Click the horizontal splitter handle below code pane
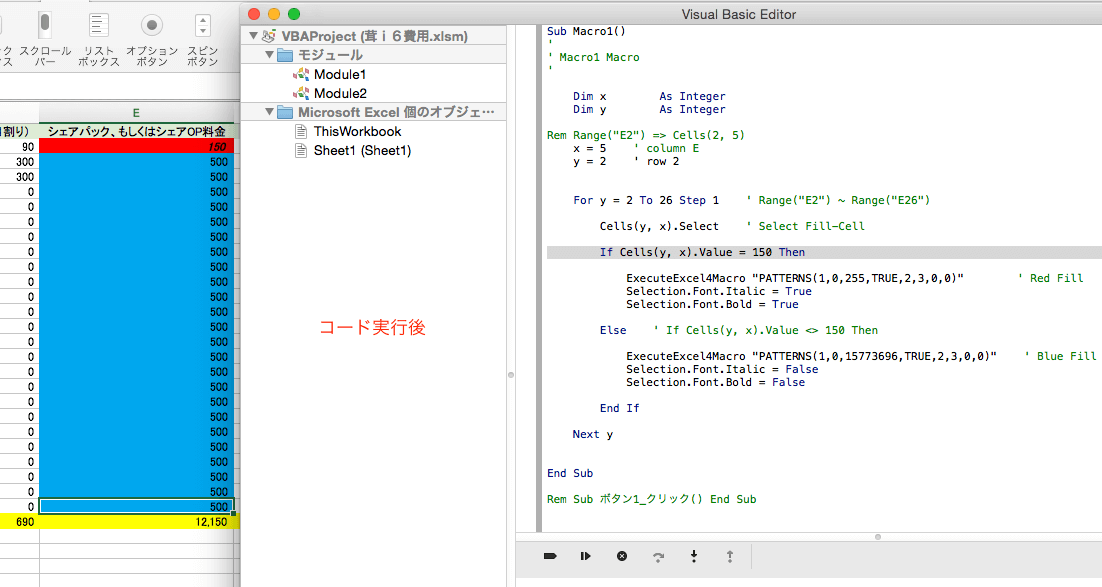 coord(878,537)
